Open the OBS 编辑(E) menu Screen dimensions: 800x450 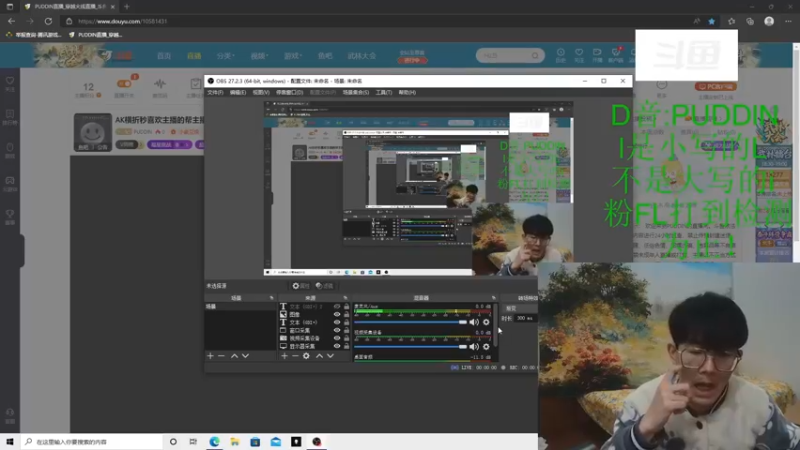(238, 92)
